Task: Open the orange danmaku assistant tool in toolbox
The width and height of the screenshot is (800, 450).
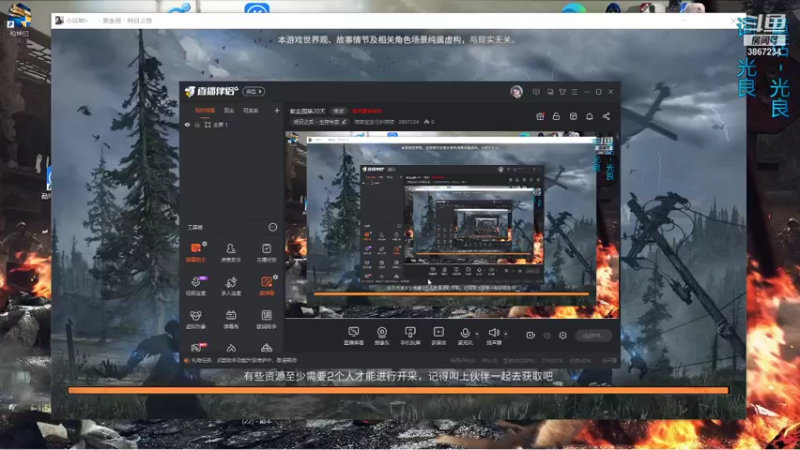Action: tap(196, 252)
